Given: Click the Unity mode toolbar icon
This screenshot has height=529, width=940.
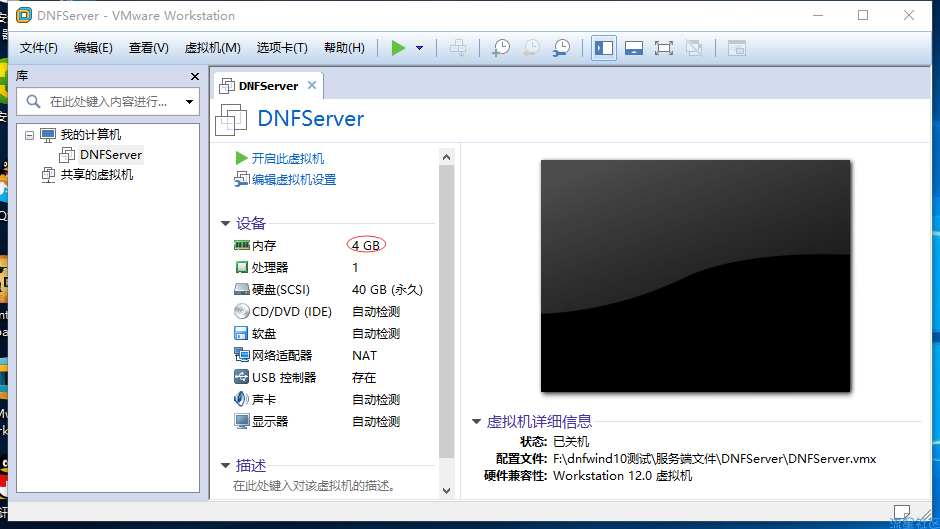Looking at the screenshot, I should coord(694,48).
